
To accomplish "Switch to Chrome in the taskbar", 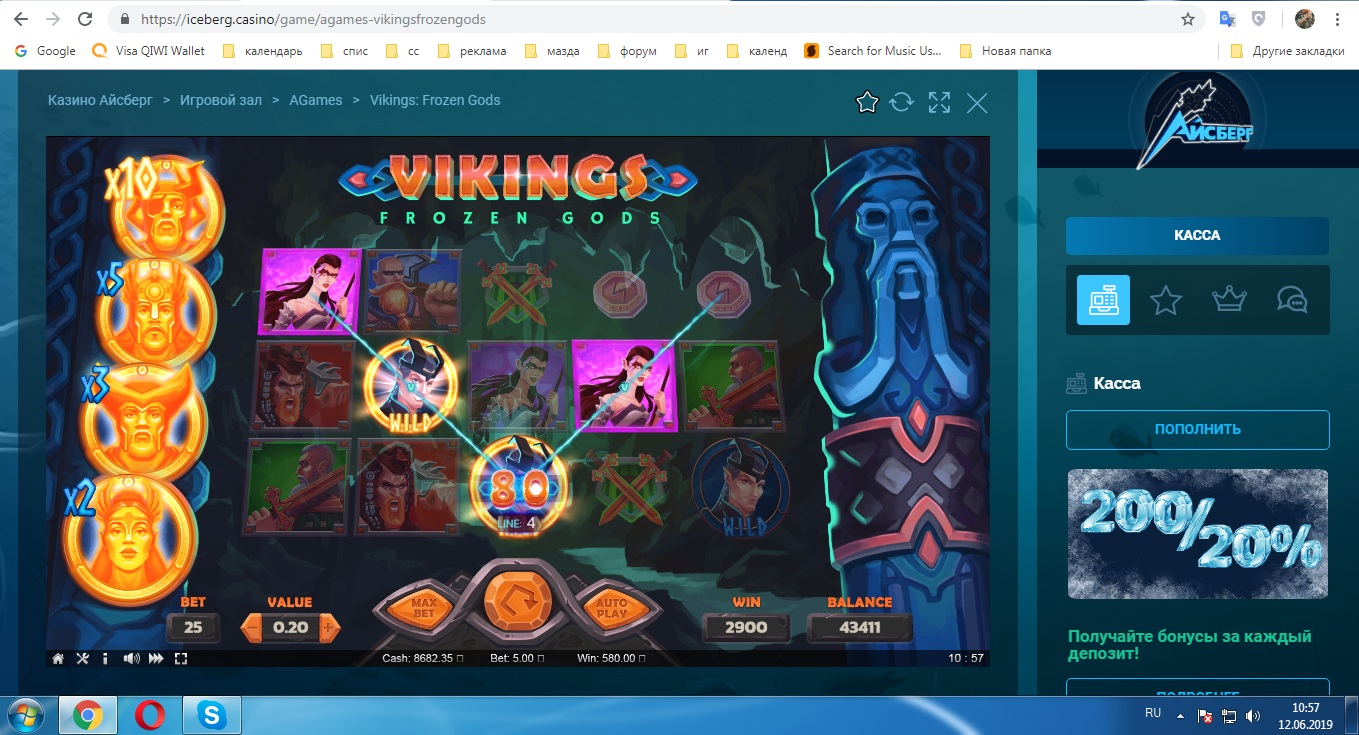I will tap(88, 715).
